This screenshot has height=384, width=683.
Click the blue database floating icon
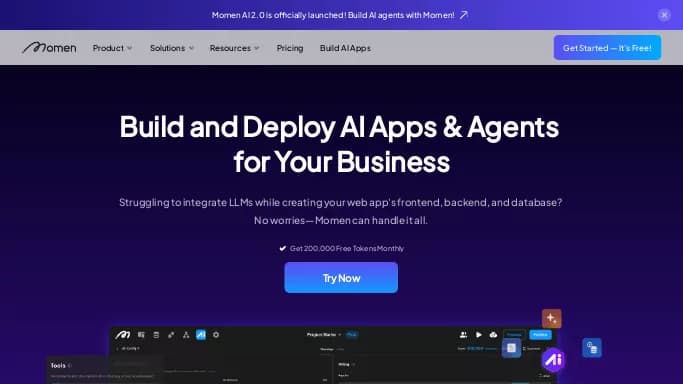pyautogui.click(x=592, y=348)
